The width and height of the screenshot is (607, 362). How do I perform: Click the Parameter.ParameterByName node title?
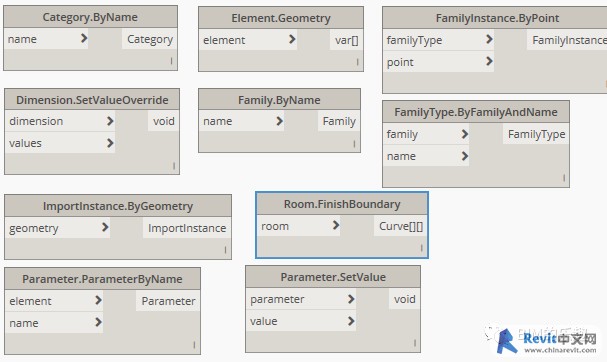[x=102, y=279]
